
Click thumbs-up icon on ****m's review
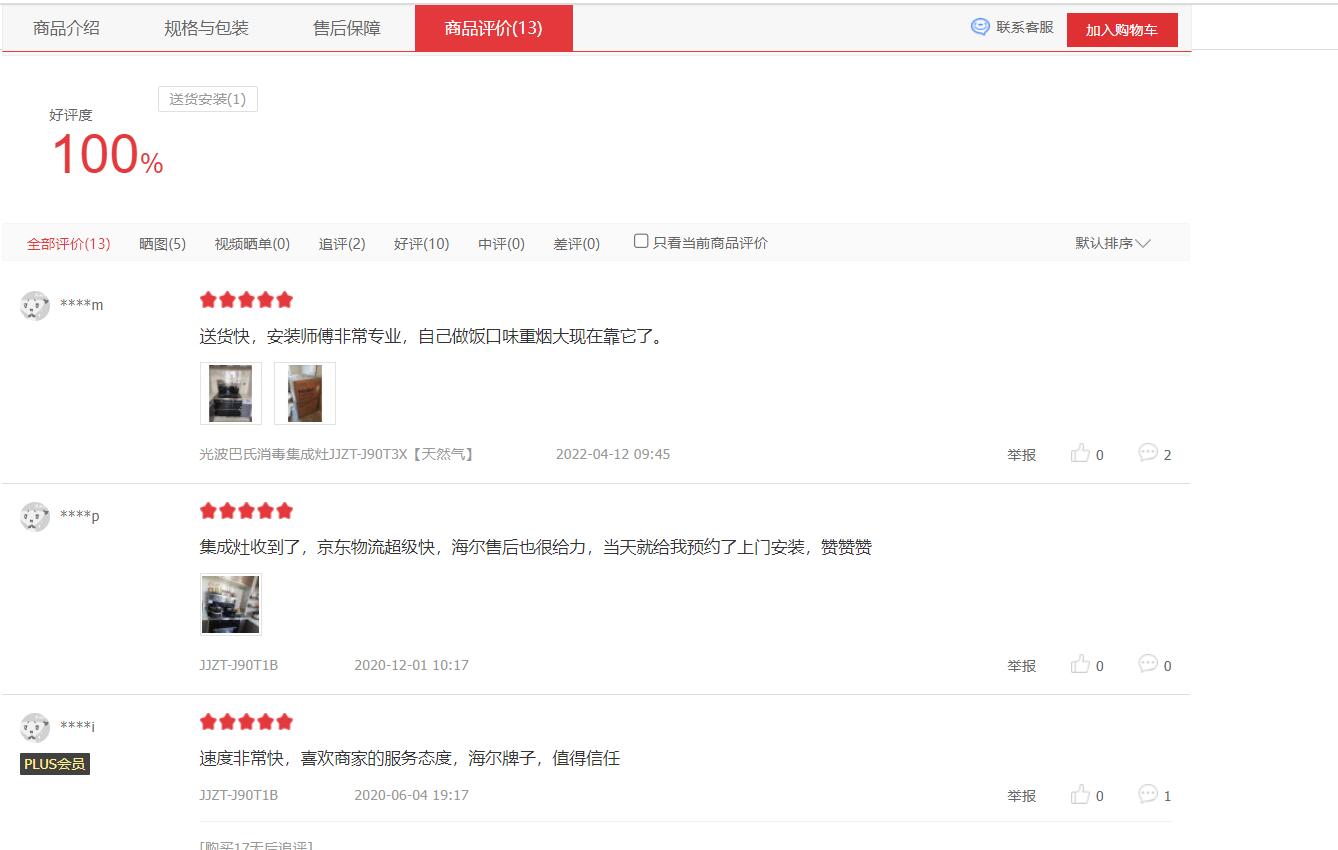tap(1080, 454)
